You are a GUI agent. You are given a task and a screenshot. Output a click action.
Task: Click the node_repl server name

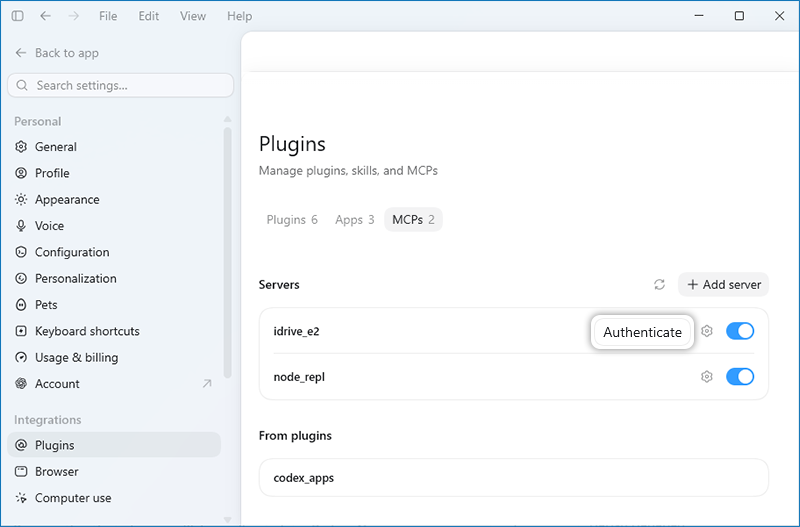pos(299,377)
